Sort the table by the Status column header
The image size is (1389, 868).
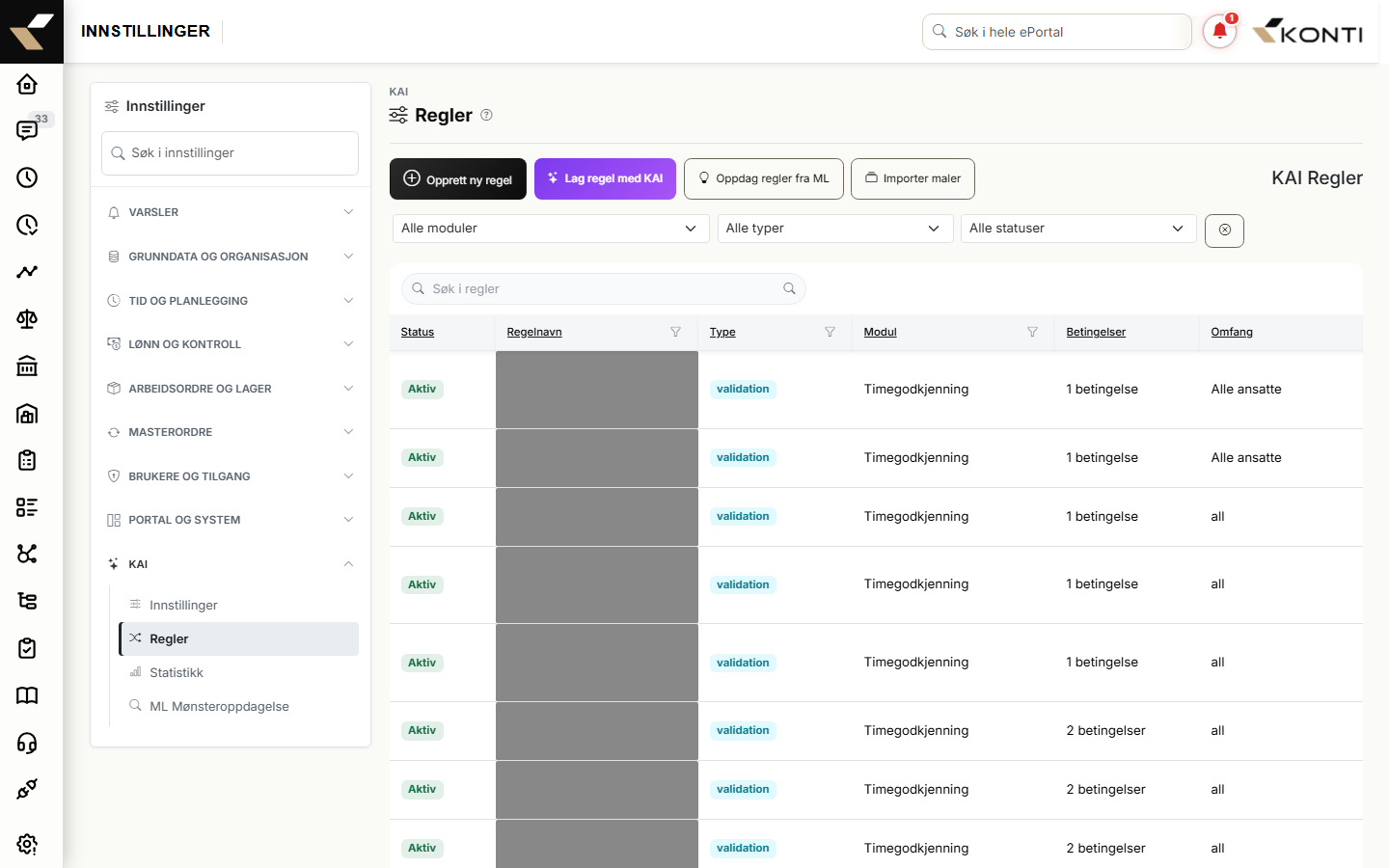pos(418,332)
